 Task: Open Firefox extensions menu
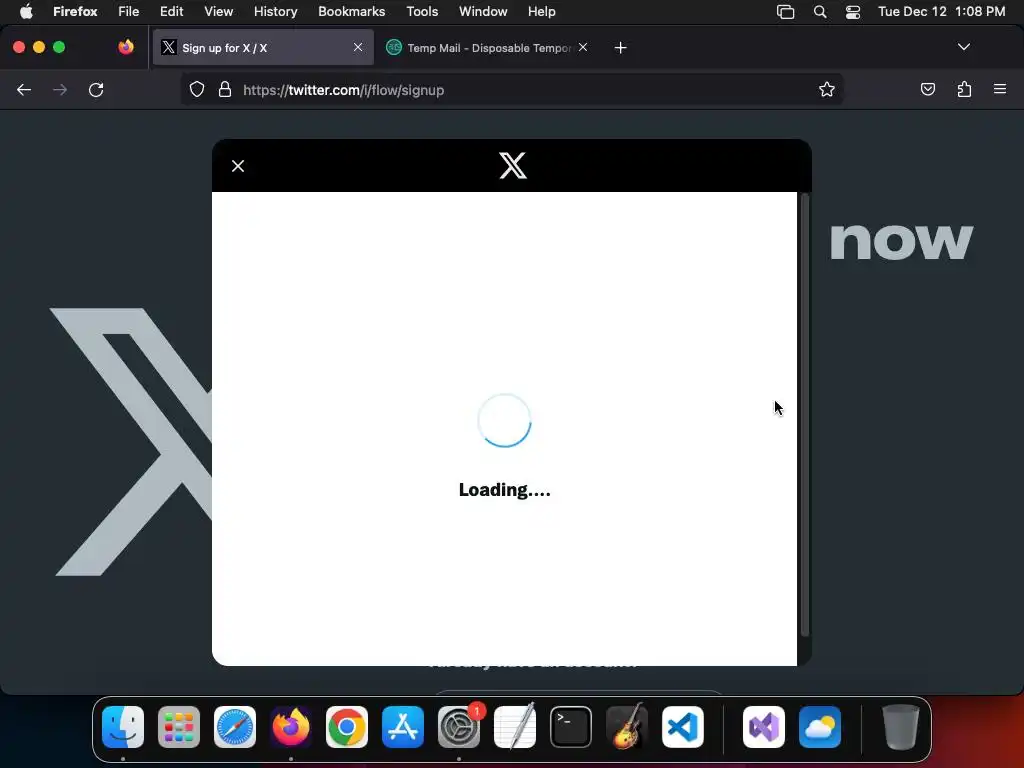tap(964, 89)
